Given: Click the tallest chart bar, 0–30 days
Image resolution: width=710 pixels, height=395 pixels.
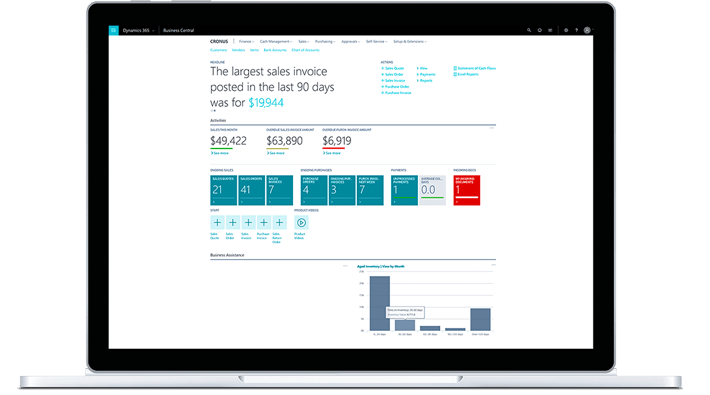Looking at the screenshot, I should pos(379,303).
